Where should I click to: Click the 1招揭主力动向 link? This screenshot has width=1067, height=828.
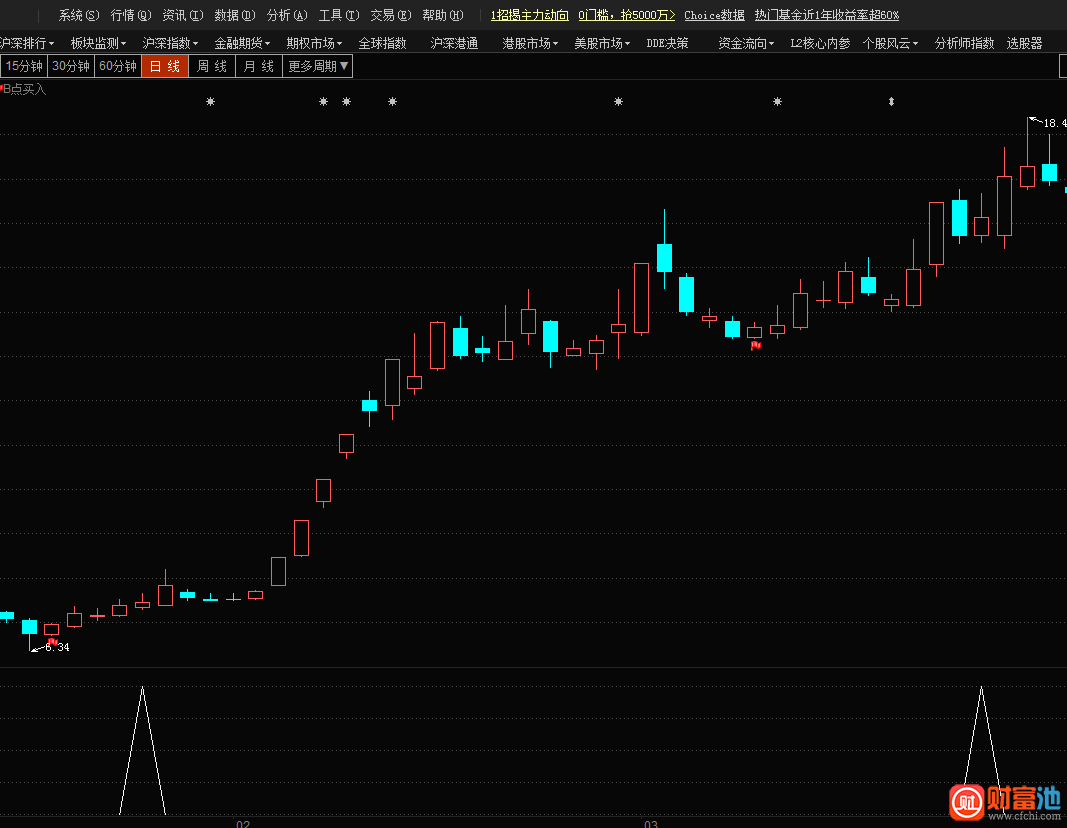529,16
